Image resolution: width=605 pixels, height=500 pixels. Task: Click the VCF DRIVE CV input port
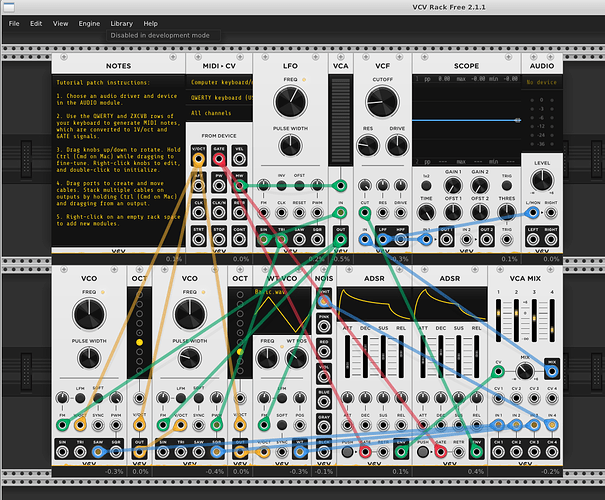tap(401, 213)
